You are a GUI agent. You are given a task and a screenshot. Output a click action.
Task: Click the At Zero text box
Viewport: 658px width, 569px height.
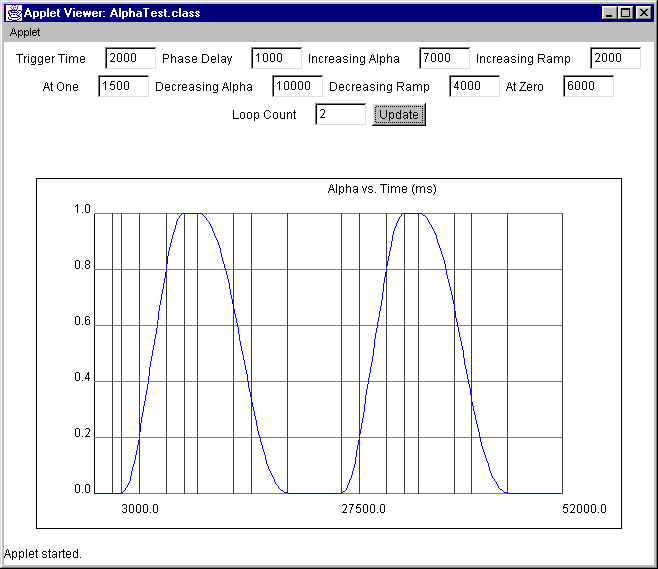pyautogui.click(x=588, y=86)
